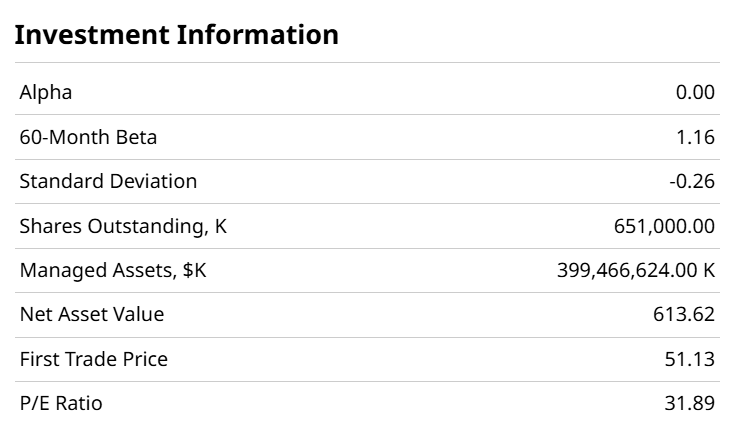Click the P/E Ratio value 31.89
733x423 pixels.
[690, 403]
